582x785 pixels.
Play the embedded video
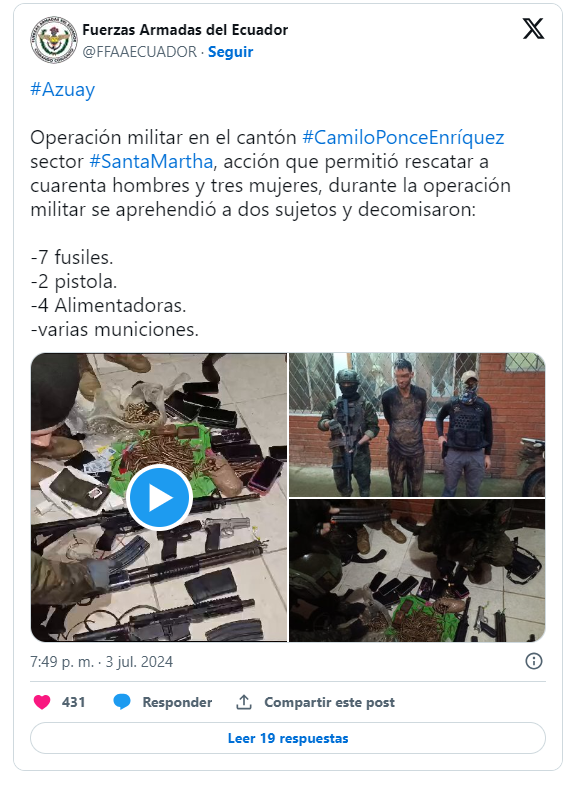[159, 498]
